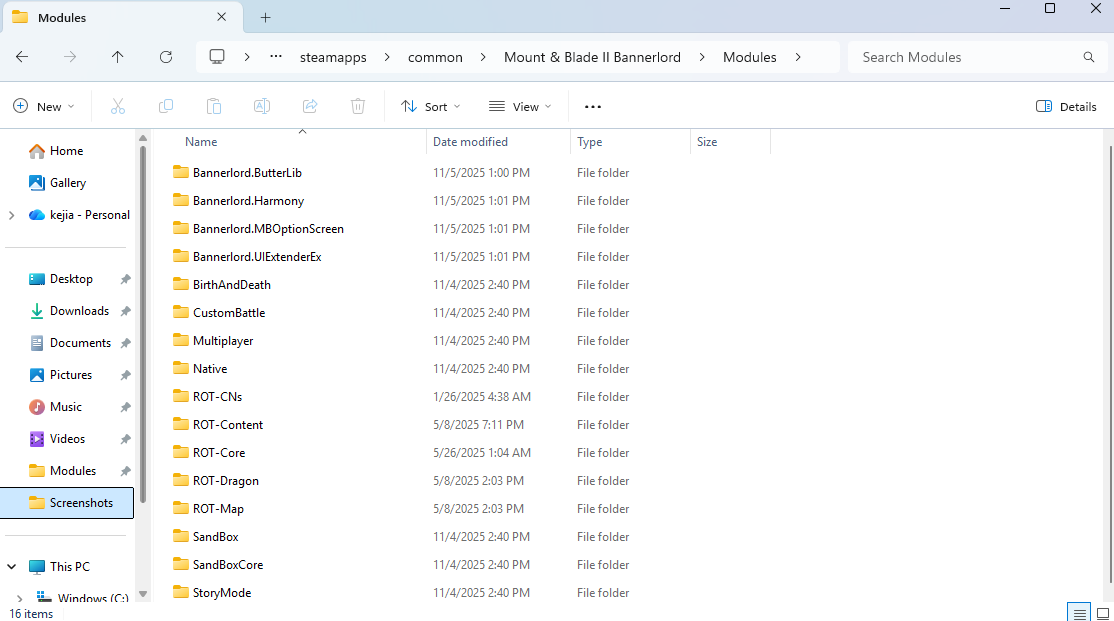The image size is (1114, 621).
Task: Open a new File Explorer tab
Action: click(x=265, y=17)
